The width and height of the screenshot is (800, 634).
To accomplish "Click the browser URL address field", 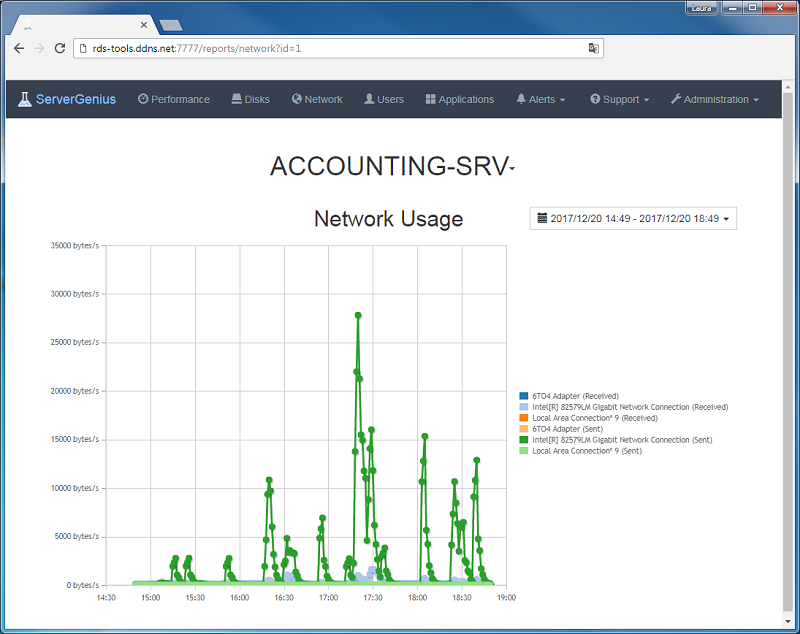I will coord(330,48).
